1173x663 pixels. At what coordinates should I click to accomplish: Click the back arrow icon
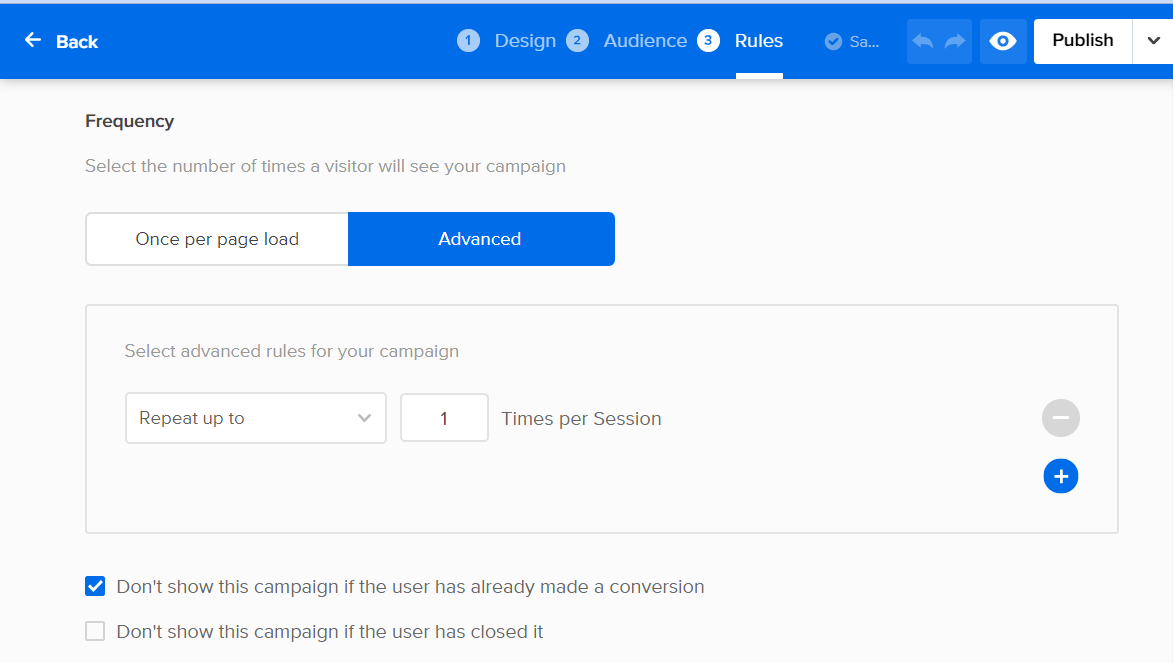pyautogui.click(x=33, y=40)
